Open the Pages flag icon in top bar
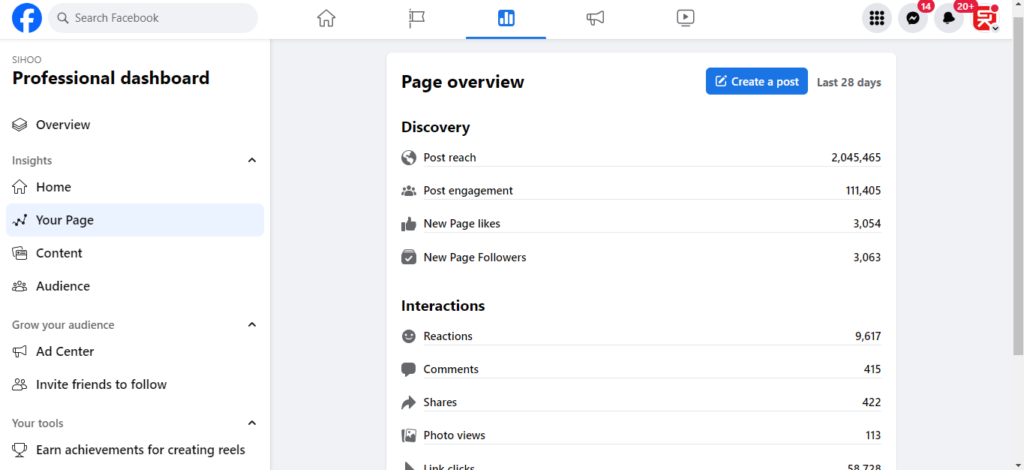Viewport: 1024px width, 470px height. click(416, 18)
